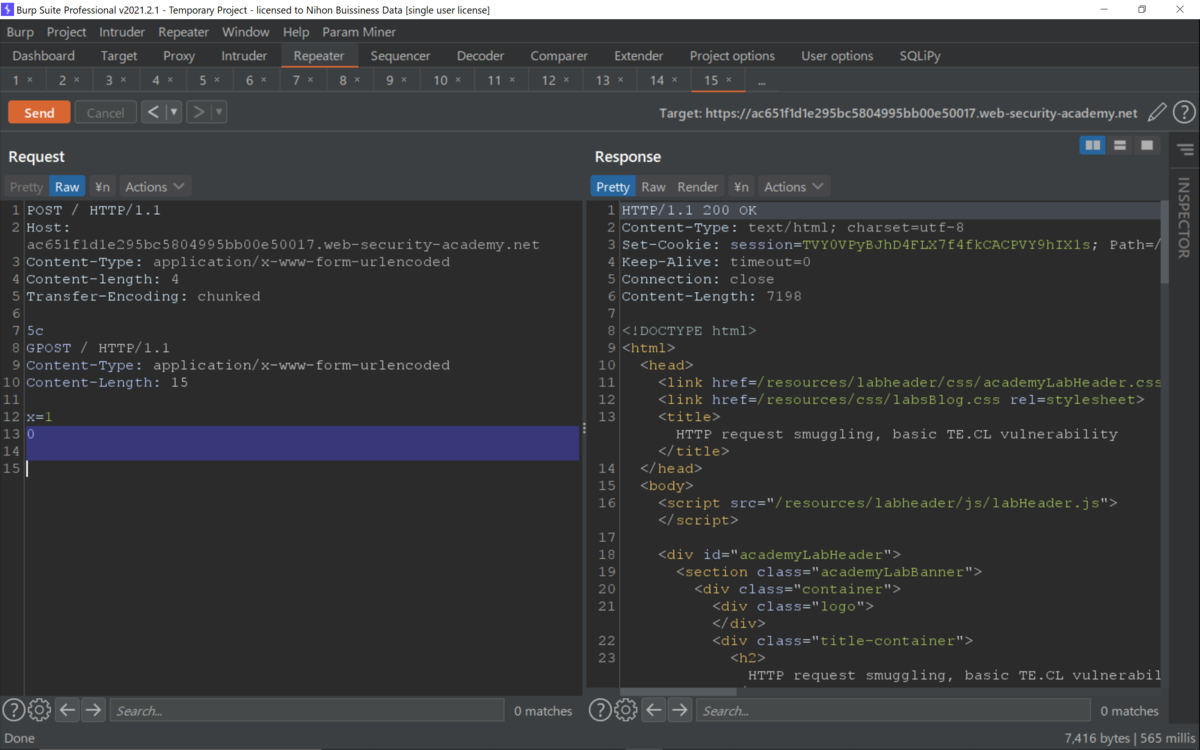
Task: Switch to the Proxy tab
Action: [179, 56]
